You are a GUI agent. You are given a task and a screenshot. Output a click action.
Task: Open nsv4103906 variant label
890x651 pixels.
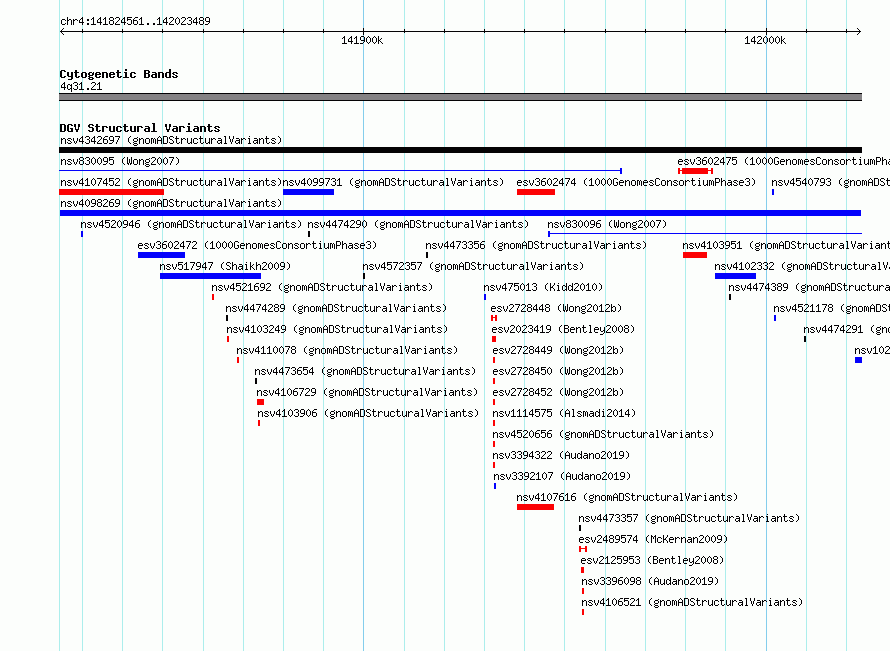(x=368, y=413)
